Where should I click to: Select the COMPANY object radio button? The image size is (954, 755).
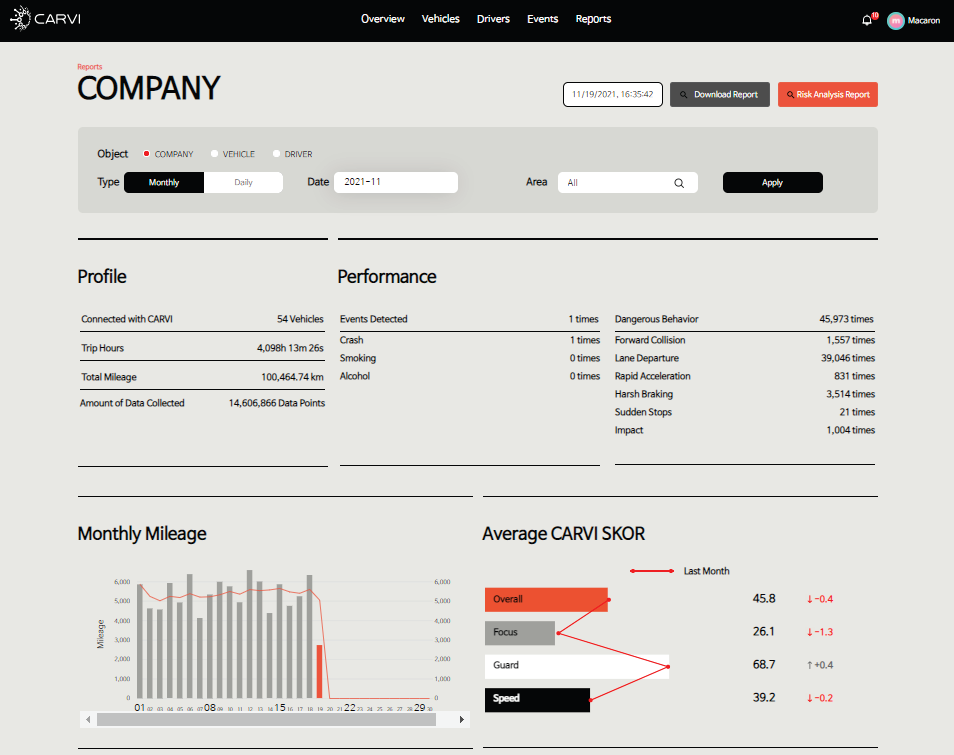(x=147, y=153)
